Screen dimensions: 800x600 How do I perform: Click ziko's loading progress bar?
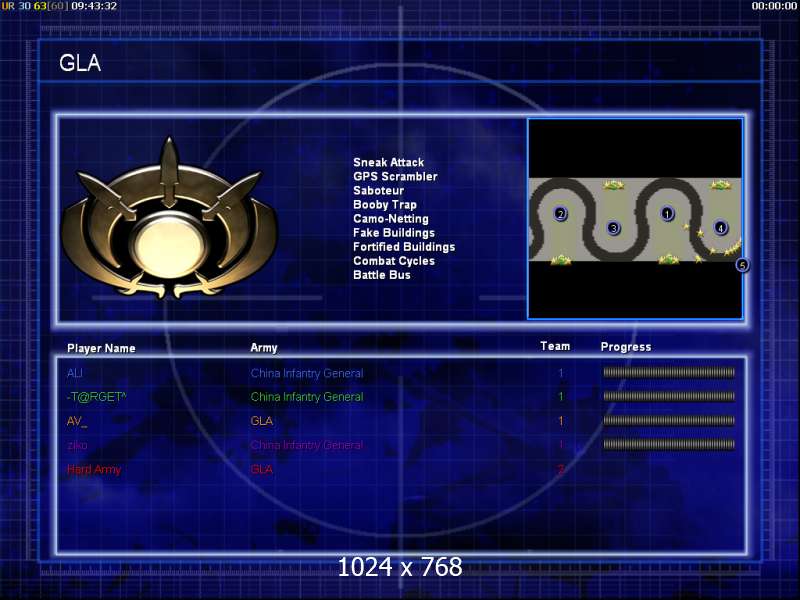coord(669,444)
